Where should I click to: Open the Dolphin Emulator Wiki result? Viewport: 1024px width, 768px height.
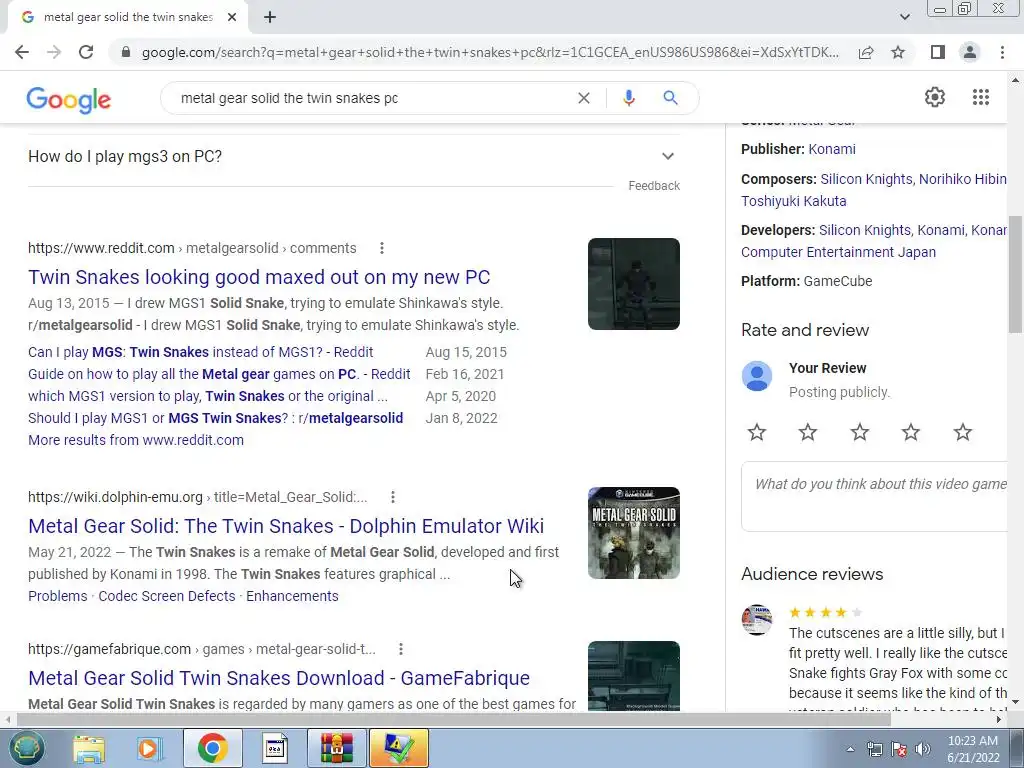[286, 526]
